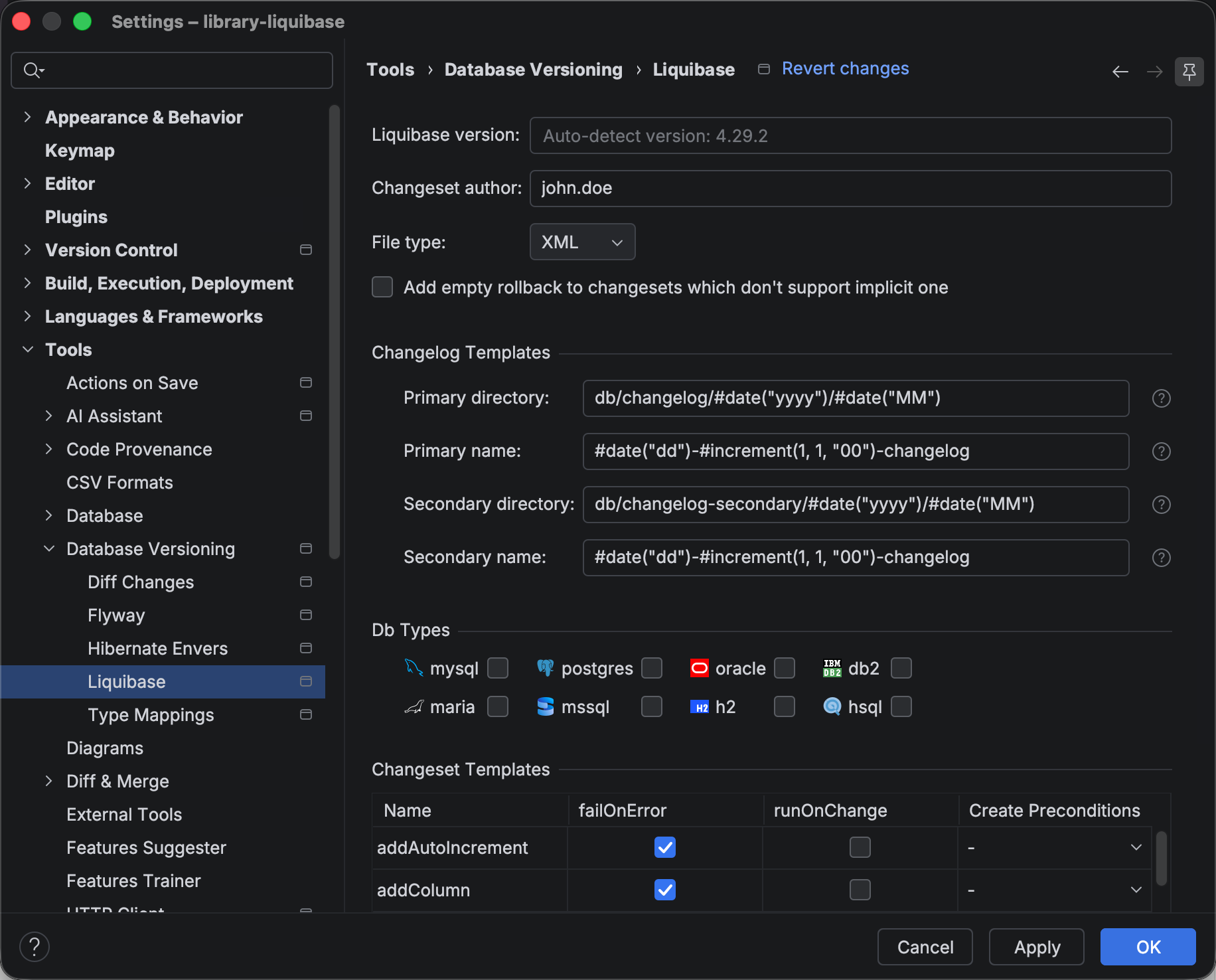
Task: Expand the Languages & Frameworks section
Action: pos(27,316)
